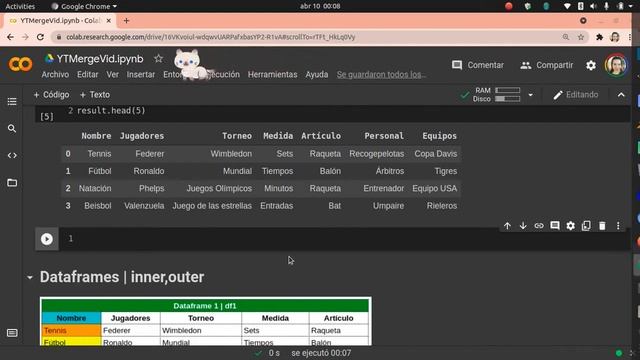This screenshot has width=640, height=360.
Task: Click the 'Juego de las estrellas' cell
Action: (212, 206)
